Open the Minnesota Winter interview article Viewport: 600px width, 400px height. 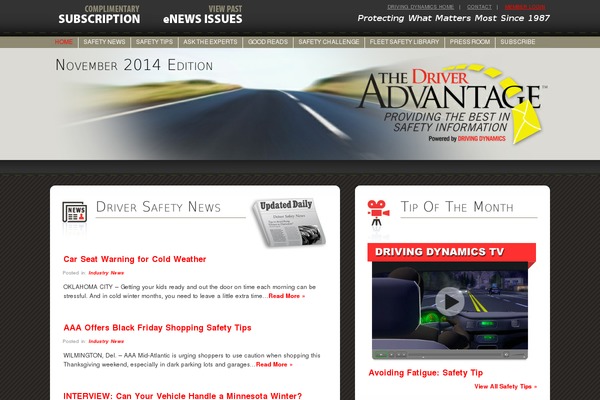(183, 396)
